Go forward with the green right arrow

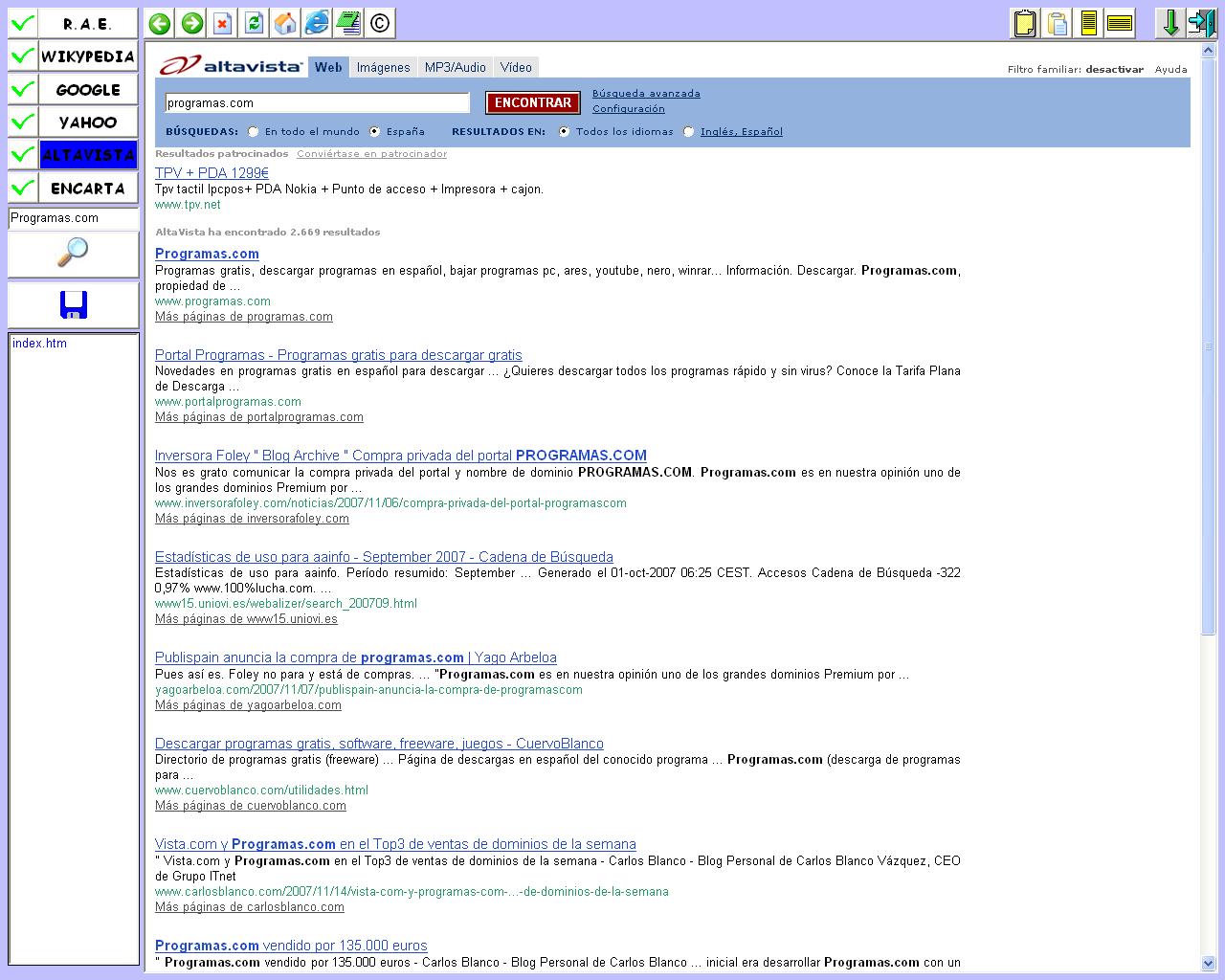pyautogui.click(x=191, y=23)
